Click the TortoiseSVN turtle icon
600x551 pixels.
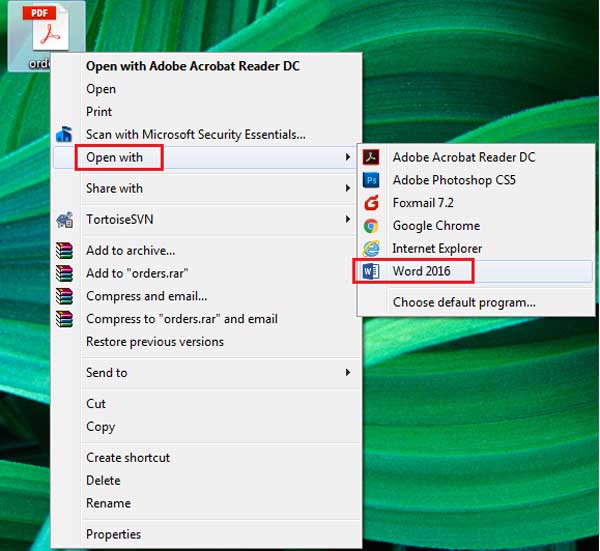point(65,220)
